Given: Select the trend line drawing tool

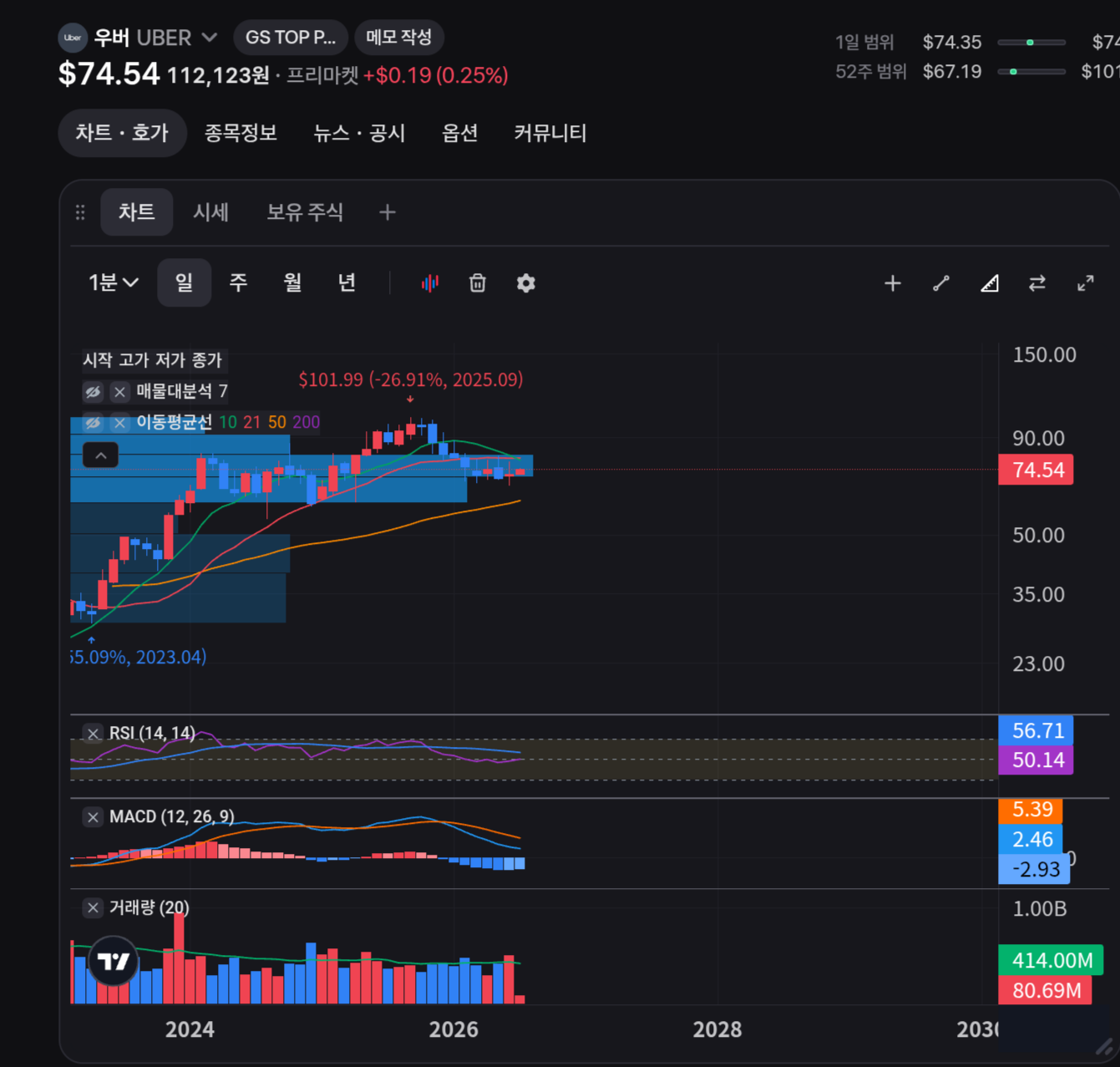Looking at the screenshot, I should coord(941,284).
